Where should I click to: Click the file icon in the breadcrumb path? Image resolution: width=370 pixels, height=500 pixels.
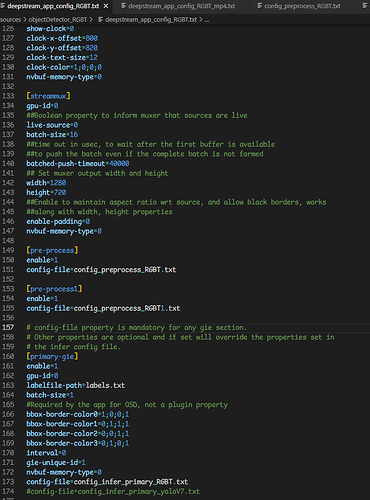pos(100,20)
